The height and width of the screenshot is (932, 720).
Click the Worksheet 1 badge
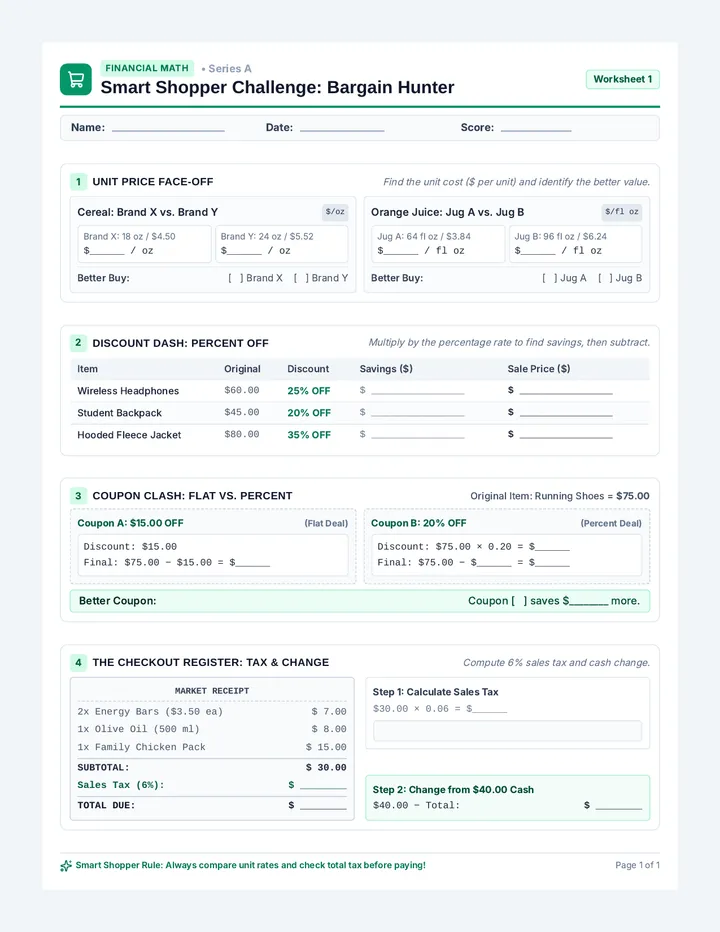(x=622, y=79)
